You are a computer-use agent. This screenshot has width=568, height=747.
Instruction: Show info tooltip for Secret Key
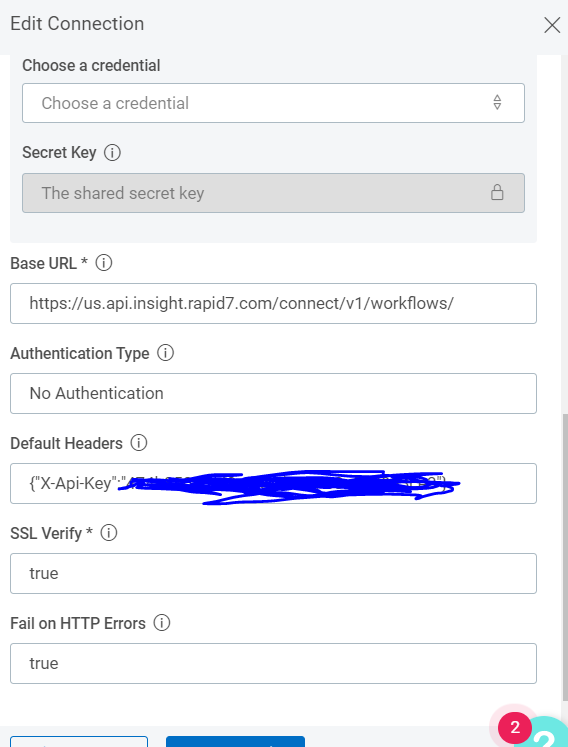coord(112,153)
